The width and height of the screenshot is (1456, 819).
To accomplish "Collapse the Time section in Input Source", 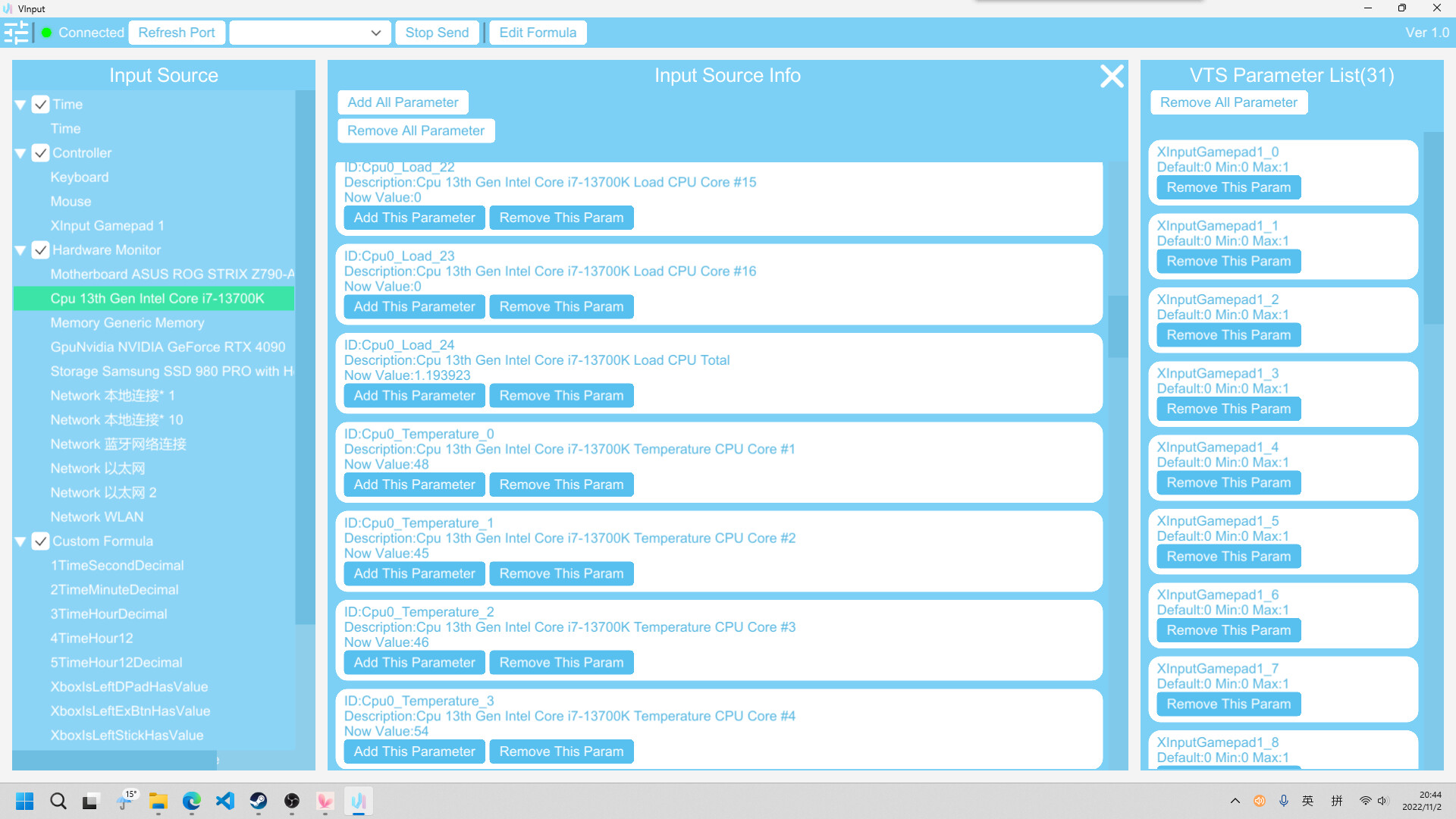I will tap(20, 104).
